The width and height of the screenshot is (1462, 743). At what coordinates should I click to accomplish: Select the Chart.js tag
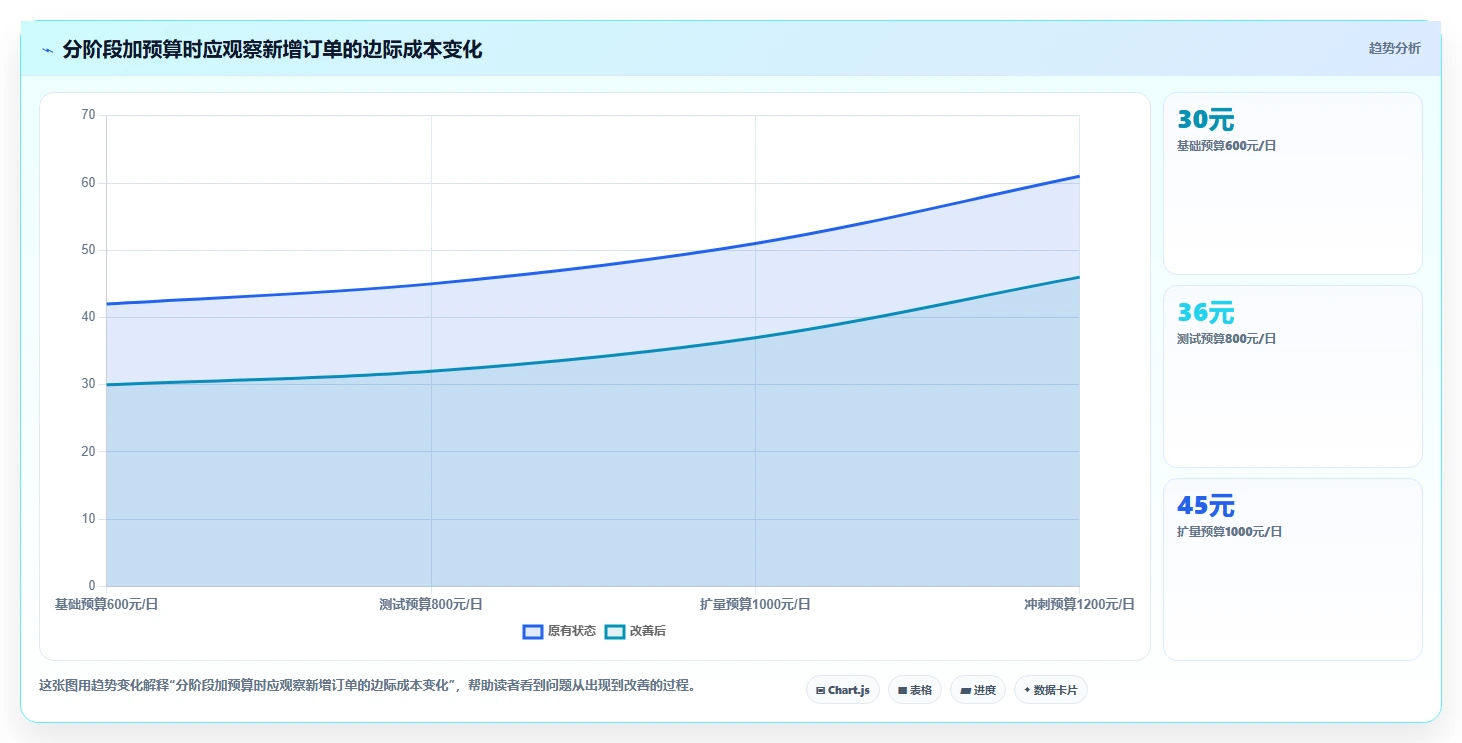pyautogui.click(x=843, y=690)
